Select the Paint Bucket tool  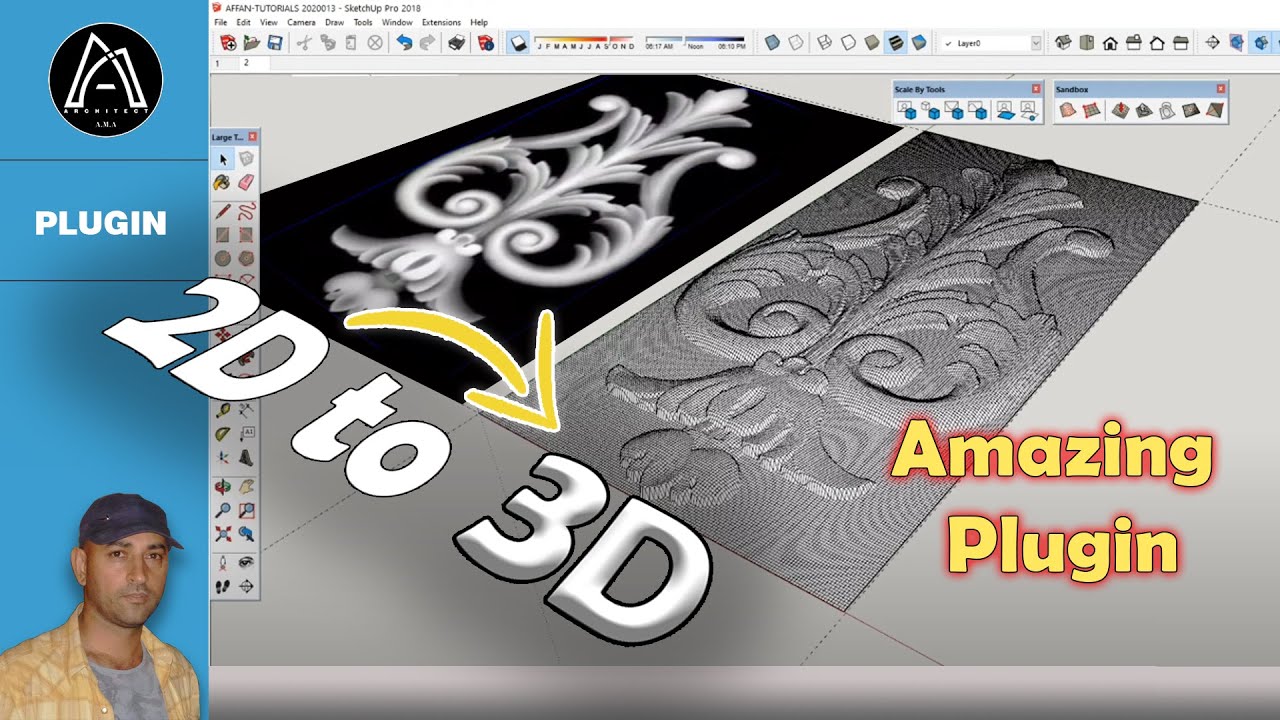[x=223, y=182]
